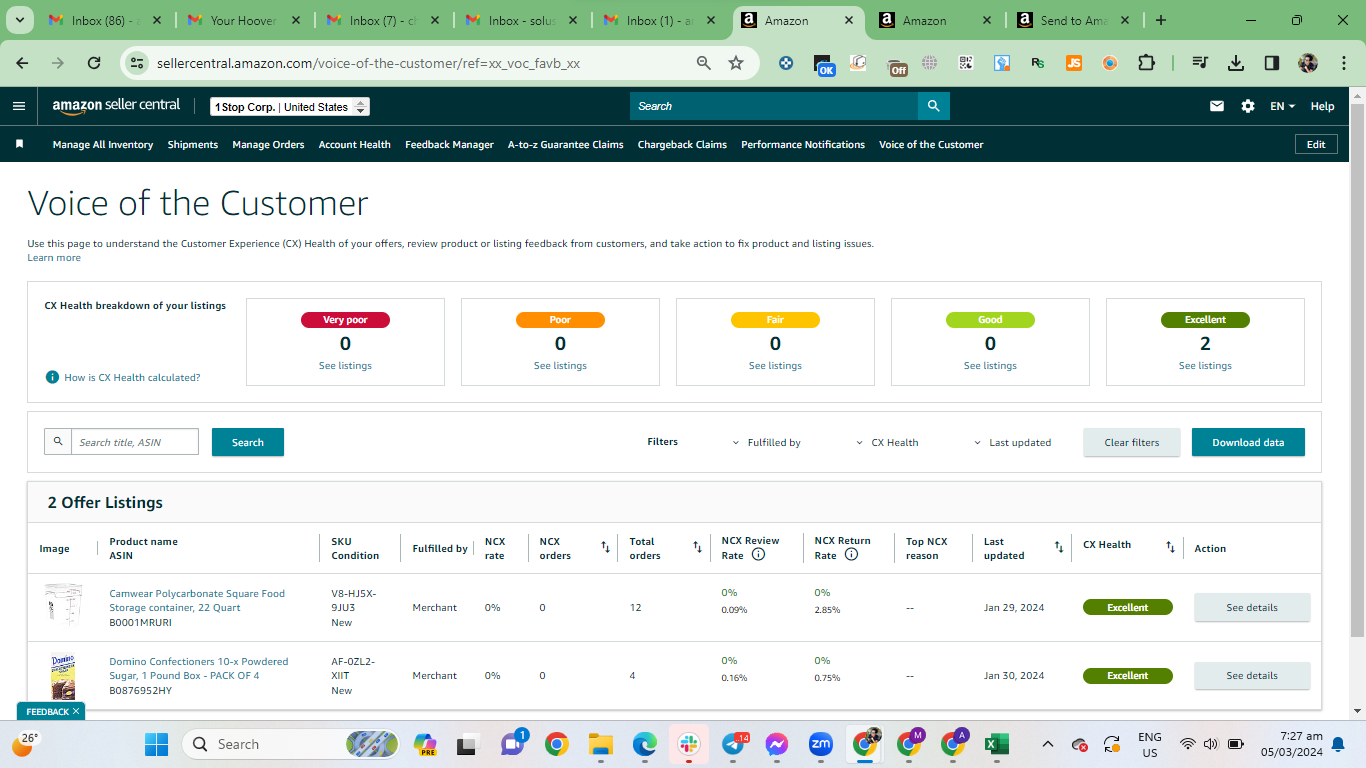Screen dimensions: 1366x768
Task: Click the top Seller Central search box
Action: click(x=774, y=106)
